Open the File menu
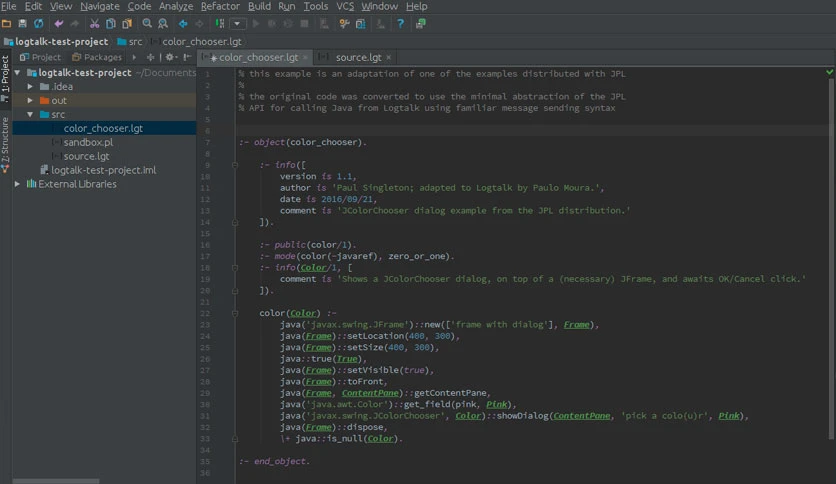Image resolution: width=836 pixels, height=484 pixels. coord(9,6)
